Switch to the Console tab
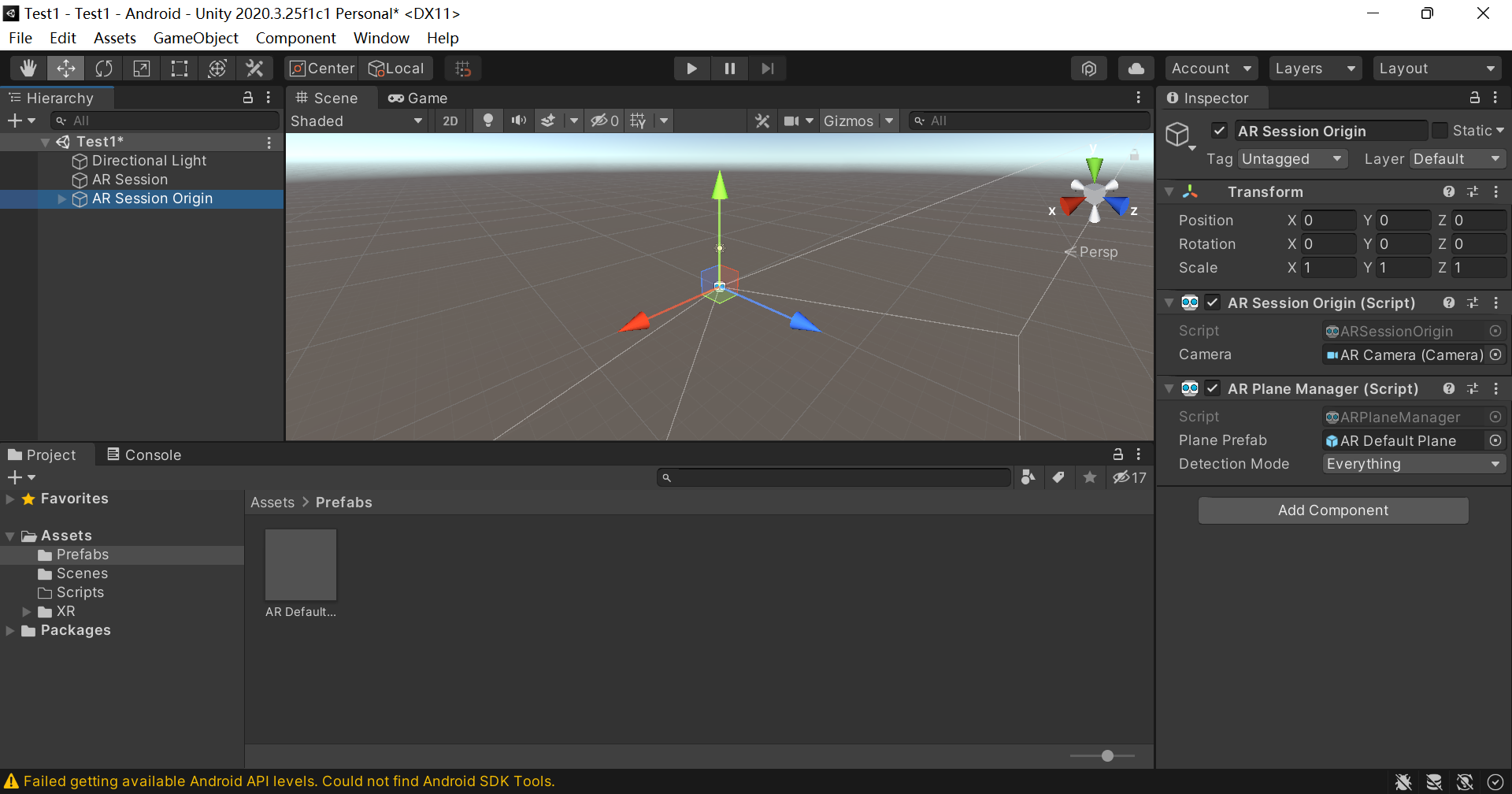 pyautogui.click(x=144, y=455)
